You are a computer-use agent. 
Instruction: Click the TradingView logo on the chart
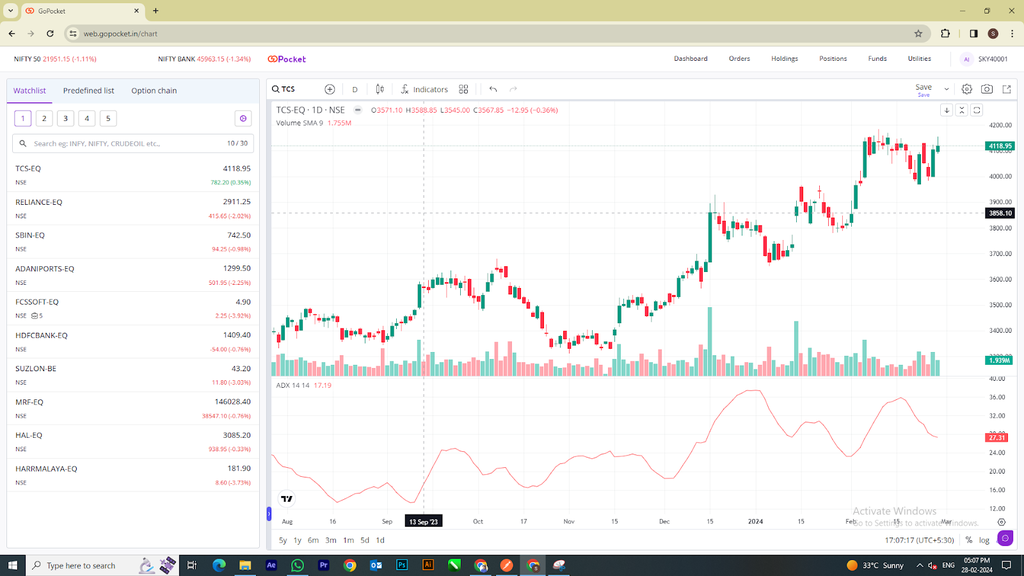pos(287,499)
